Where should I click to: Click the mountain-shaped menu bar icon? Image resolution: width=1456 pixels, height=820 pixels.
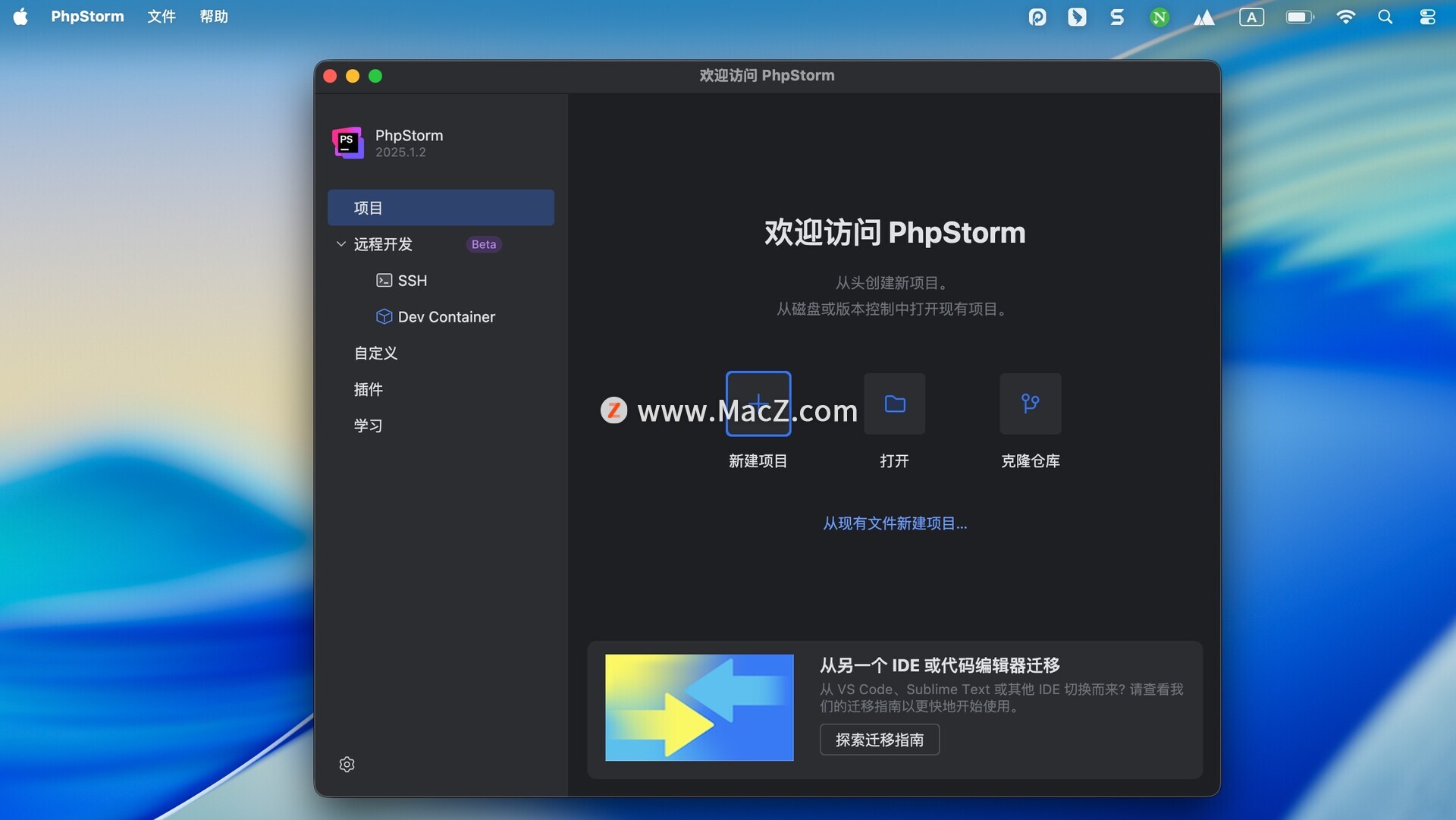(x=1204, y=17)
